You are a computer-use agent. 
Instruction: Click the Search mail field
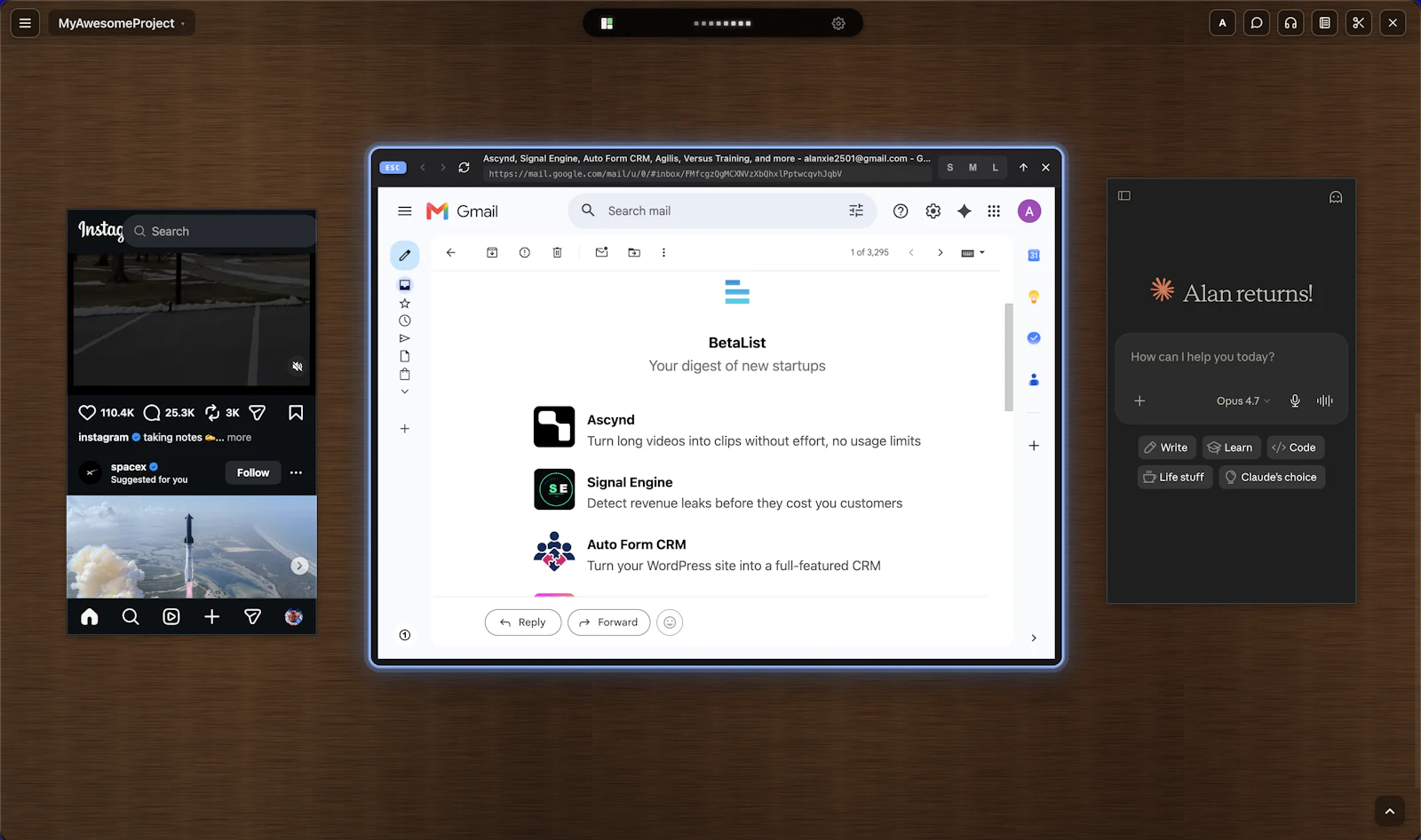point(722,211)
